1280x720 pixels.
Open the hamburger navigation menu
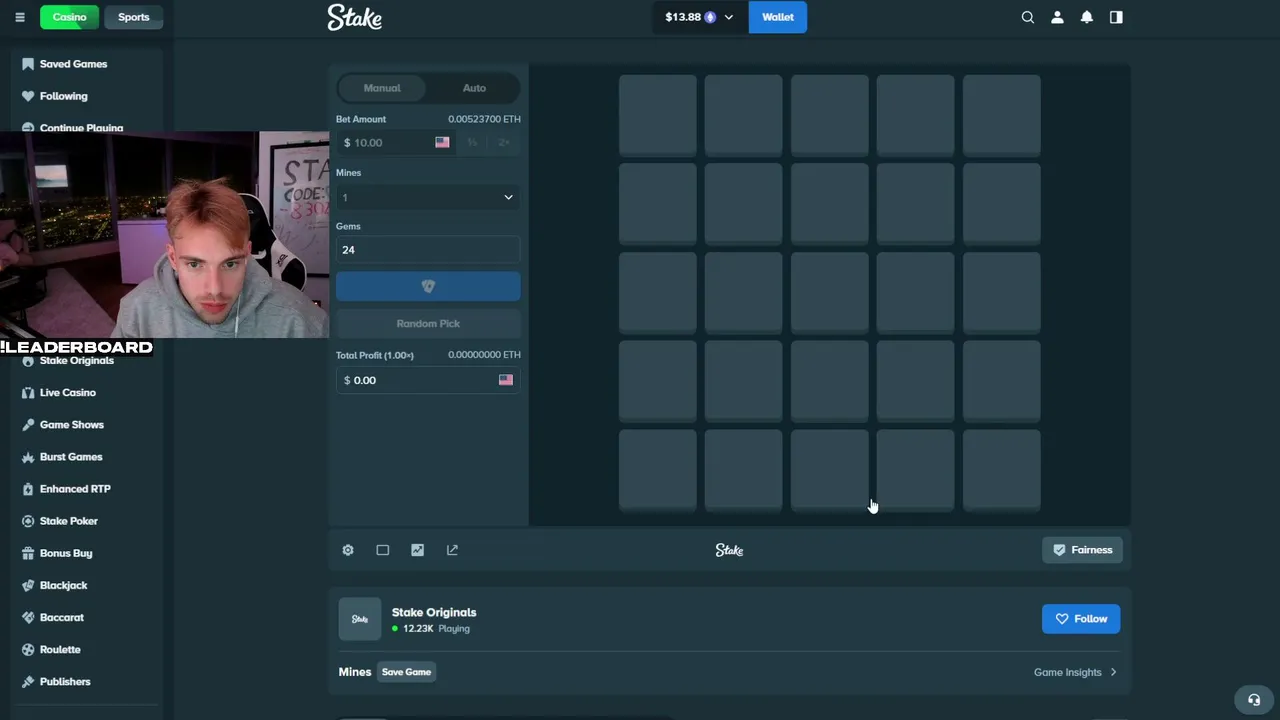20,17
